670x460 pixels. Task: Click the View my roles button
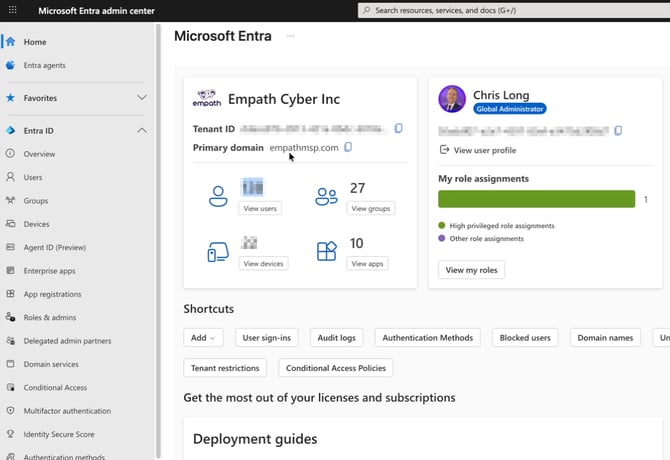coord(471,270)
